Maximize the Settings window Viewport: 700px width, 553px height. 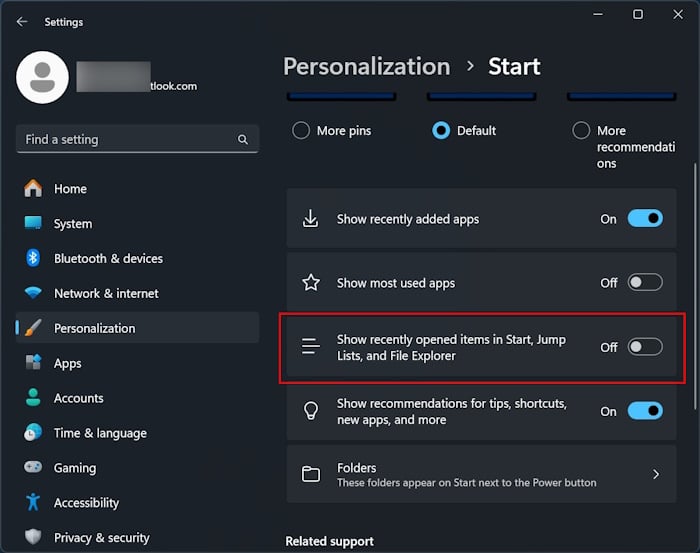[638, 14]
